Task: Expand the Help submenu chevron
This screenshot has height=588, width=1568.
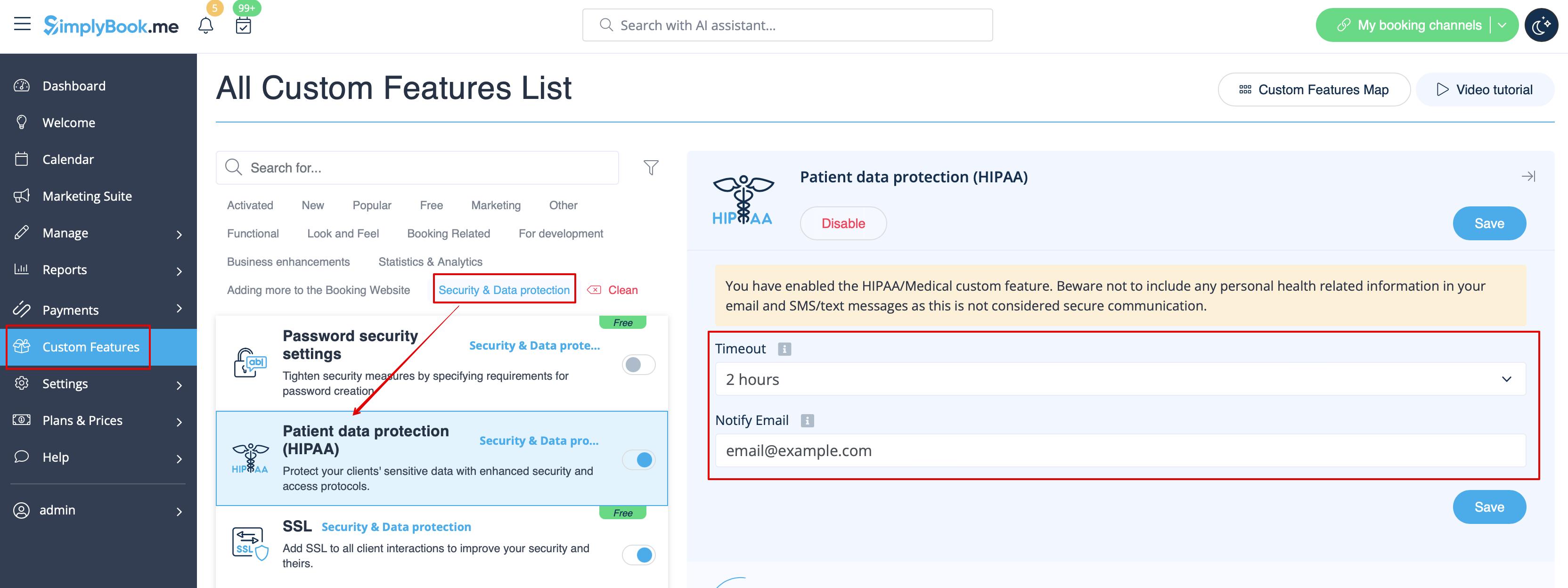Action: click(x=179, y=458)
